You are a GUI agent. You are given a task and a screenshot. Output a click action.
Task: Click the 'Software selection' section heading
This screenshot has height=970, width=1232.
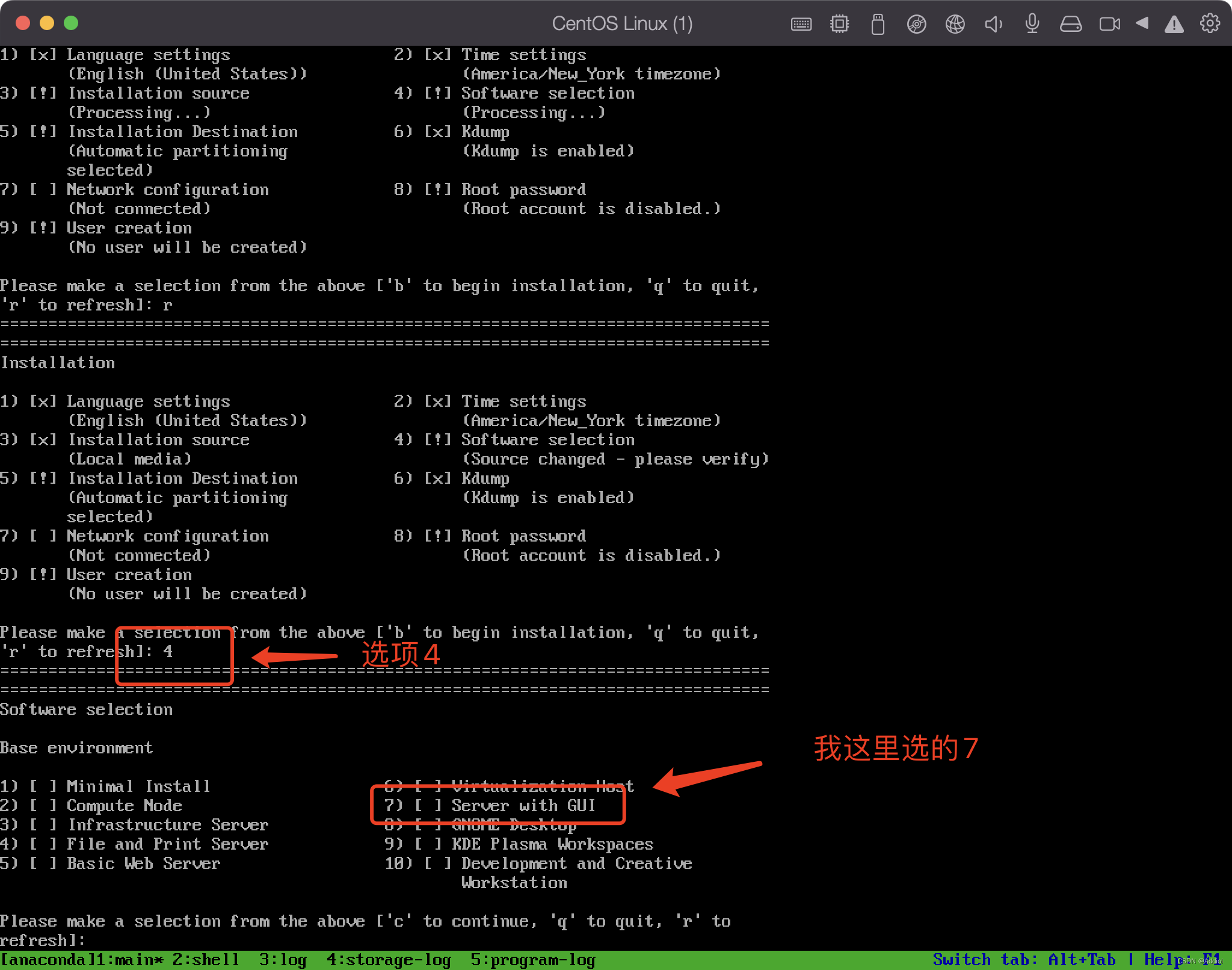86,709
